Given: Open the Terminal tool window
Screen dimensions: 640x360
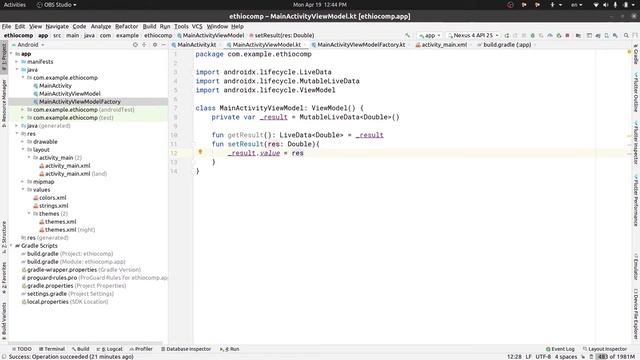Looking at the screenshot, I should [x=52, y=349].
